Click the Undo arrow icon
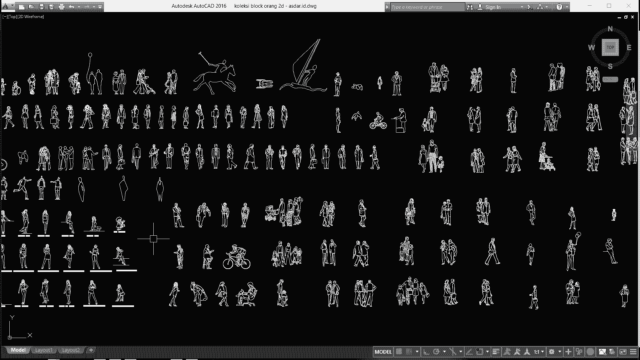The image size is (640, 360). tap(71, 7)
